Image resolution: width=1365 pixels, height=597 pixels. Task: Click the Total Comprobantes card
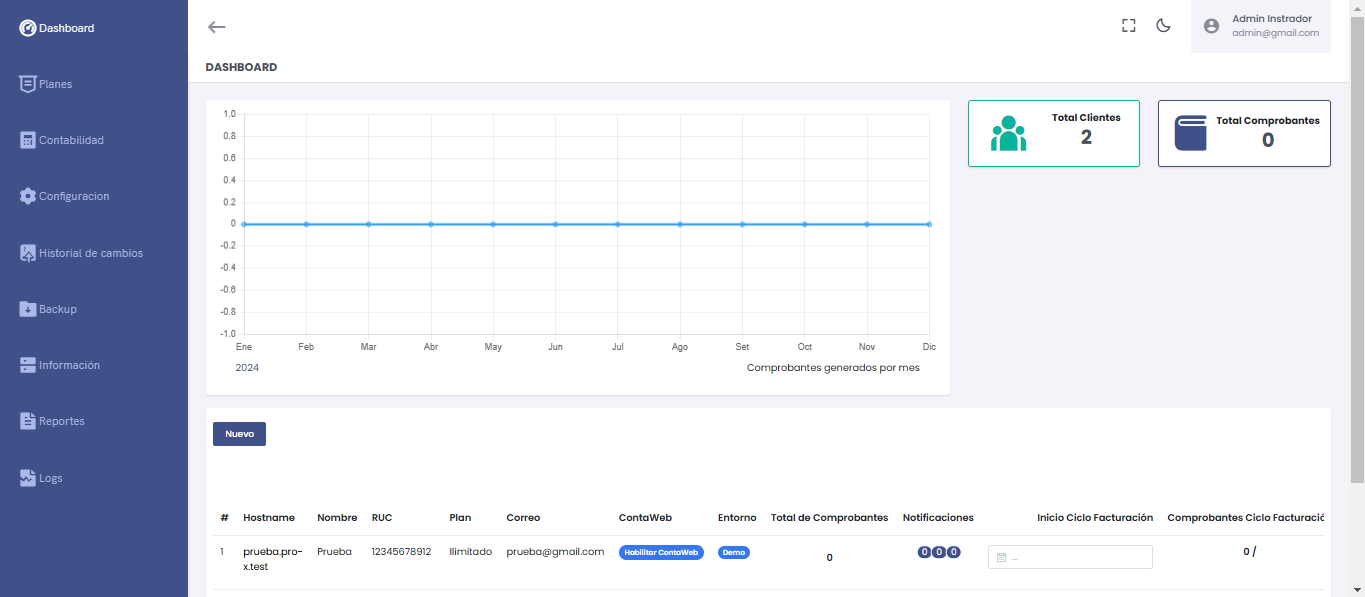point(1244,133)
